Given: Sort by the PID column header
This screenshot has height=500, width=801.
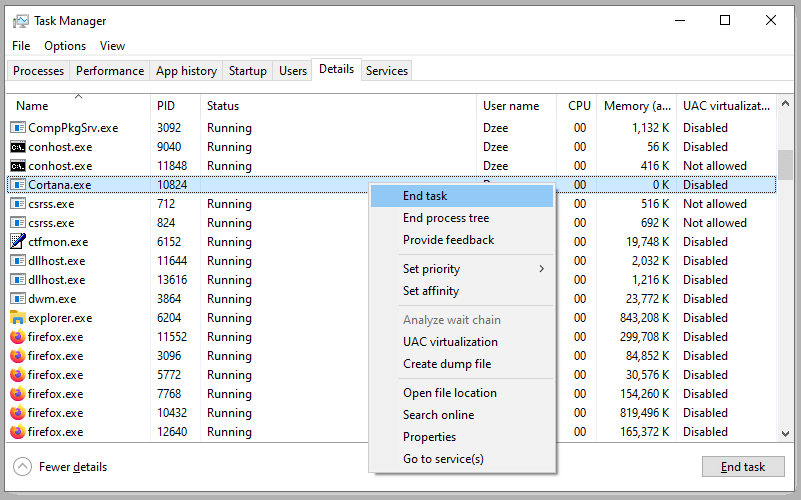Looking at the screenshot, I should point(166,106).
